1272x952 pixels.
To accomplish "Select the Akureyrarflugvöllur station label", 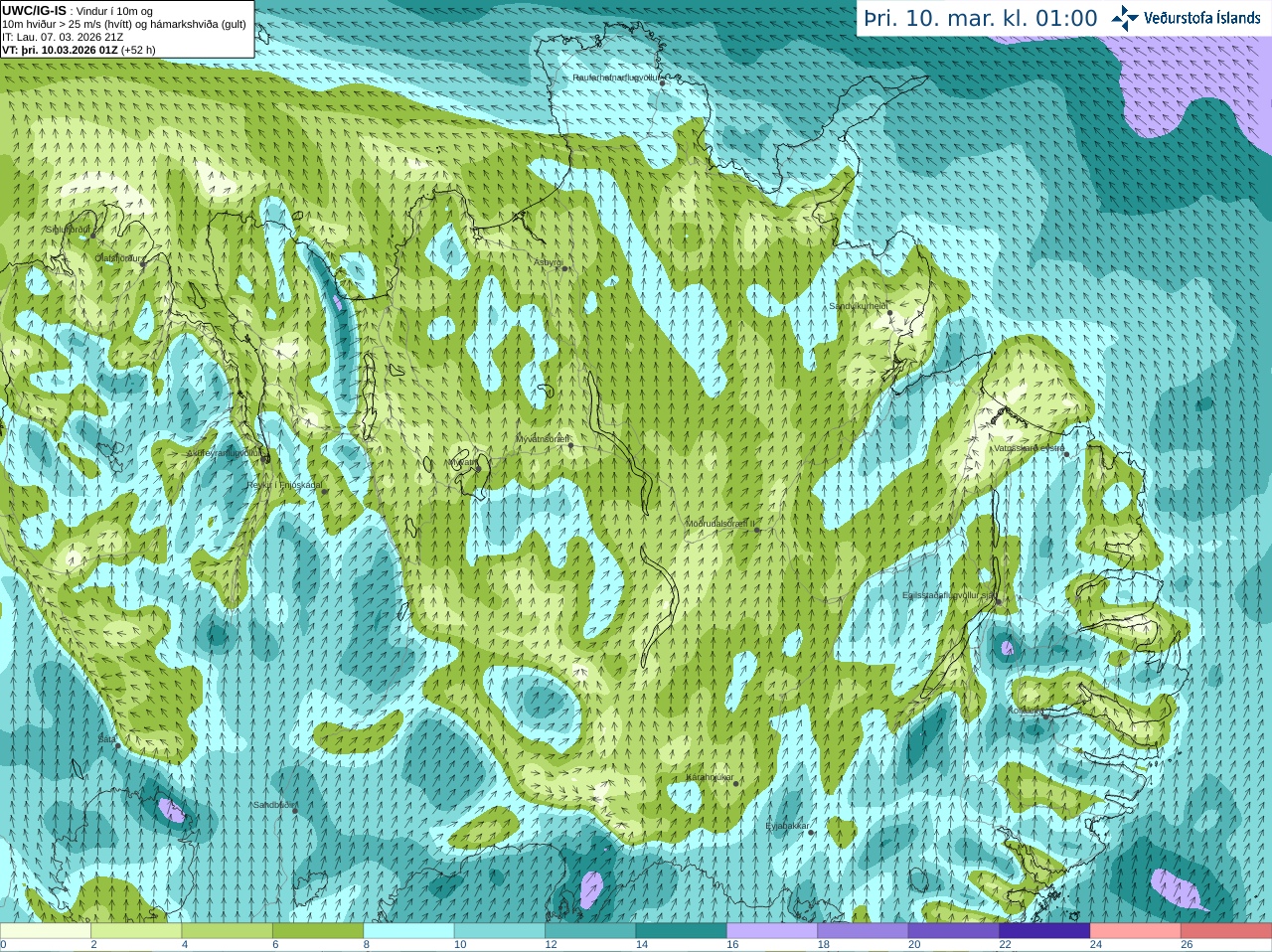I will [225, 453].
